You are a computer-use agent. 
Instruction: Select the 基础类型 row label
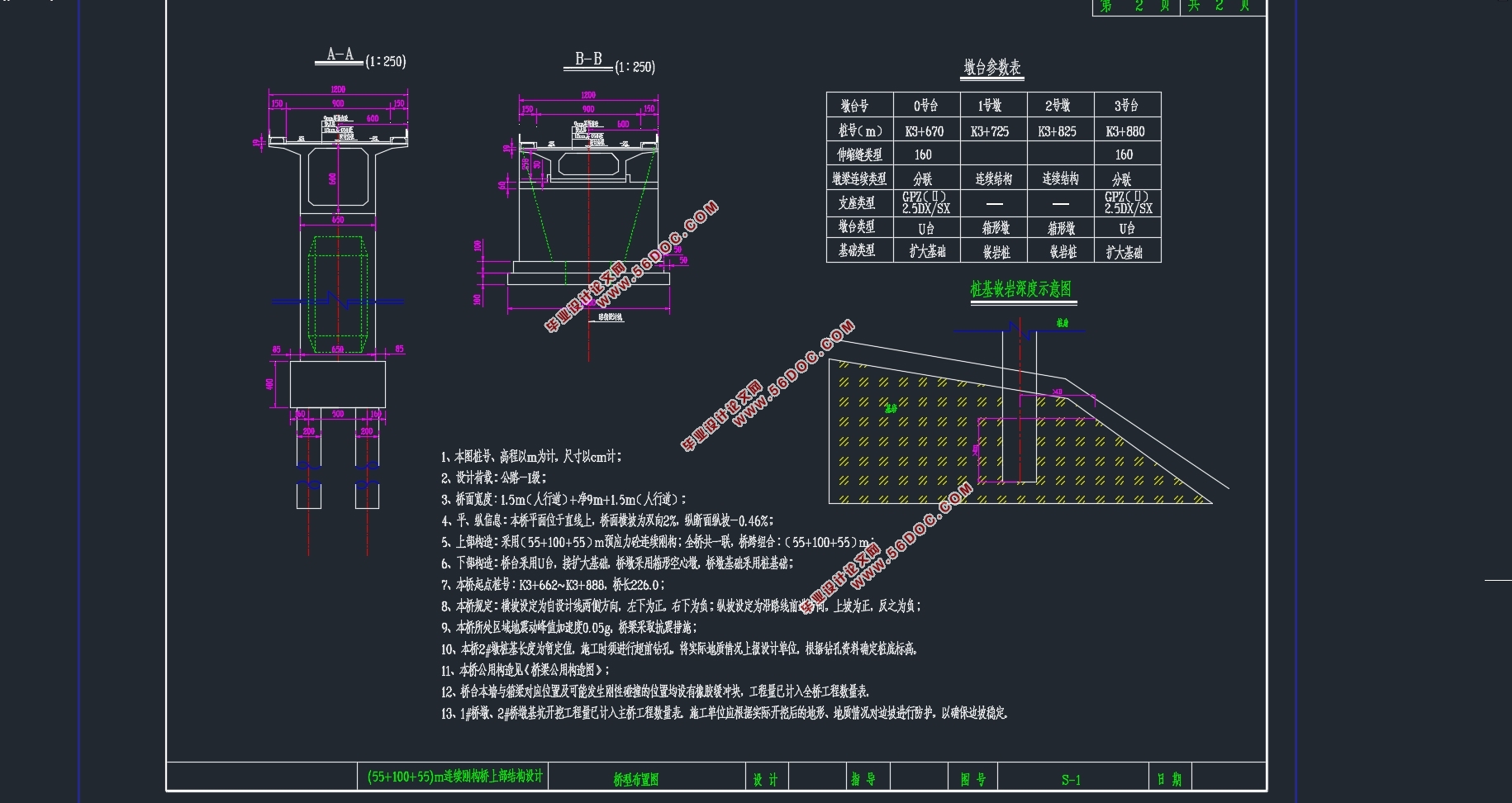[x=857, y=250]
